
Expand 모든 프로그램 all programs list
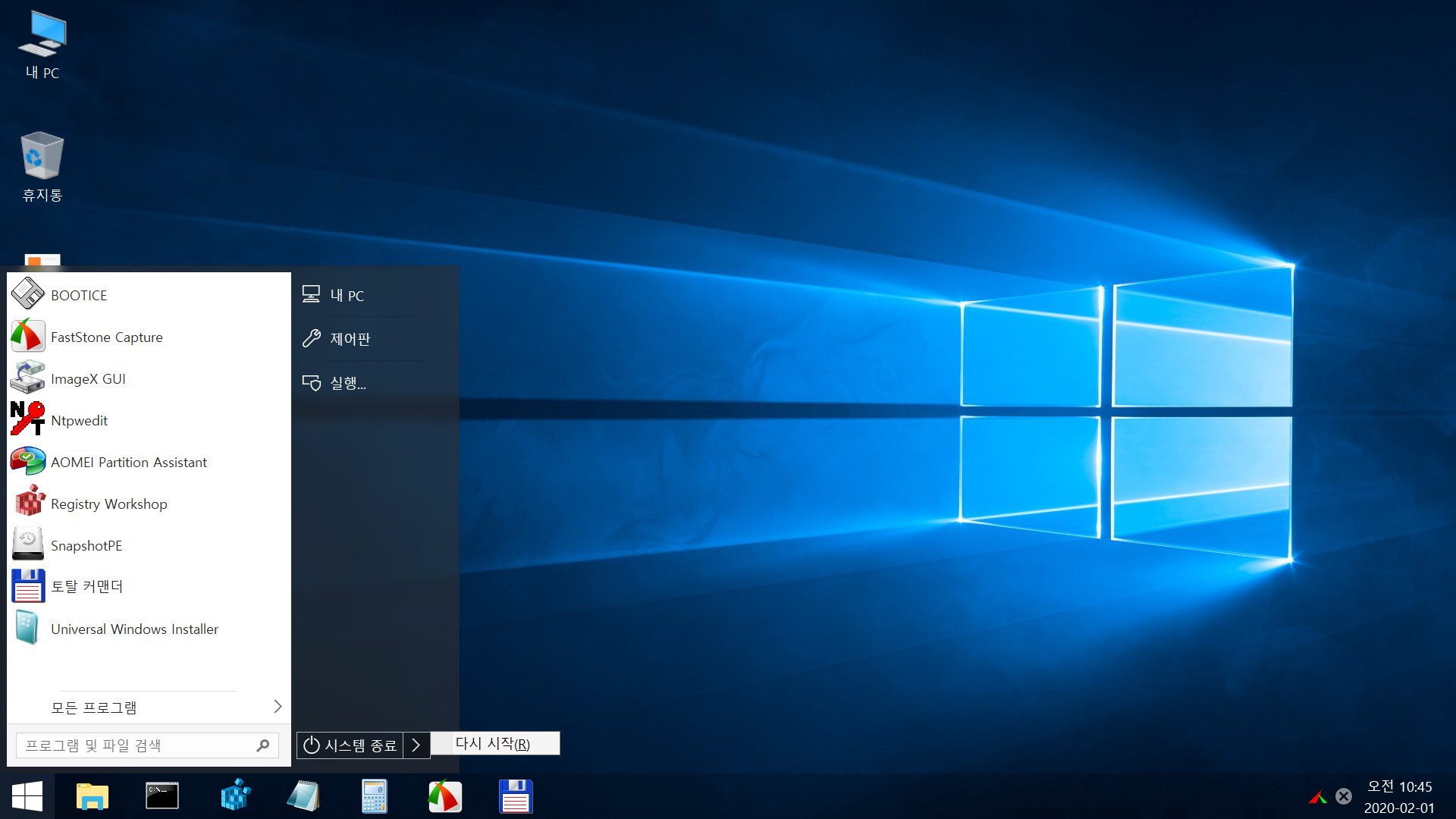coord(149,707)
